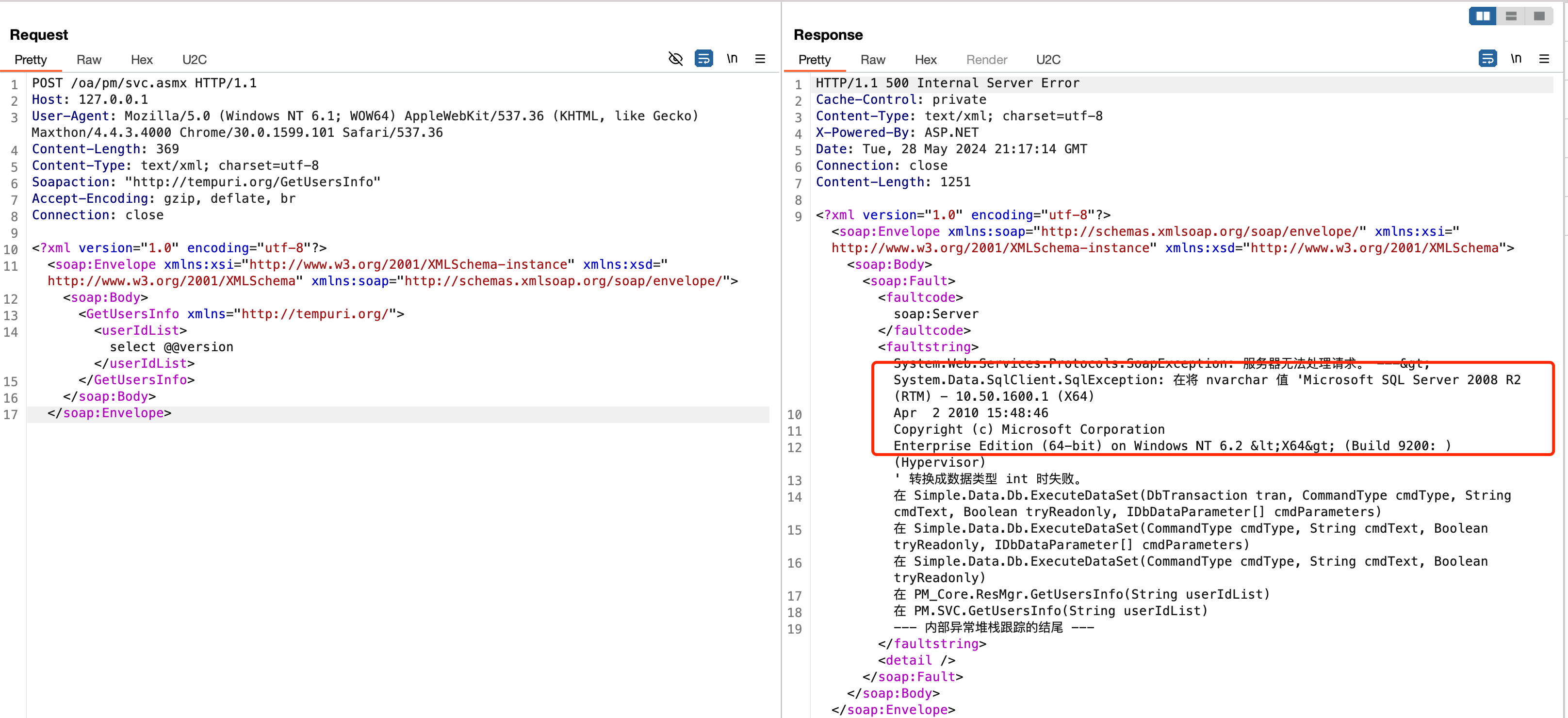This screenshot has height=718, width=1568.
Task: Select side-by-side split layout icon
Action: 1483,16
